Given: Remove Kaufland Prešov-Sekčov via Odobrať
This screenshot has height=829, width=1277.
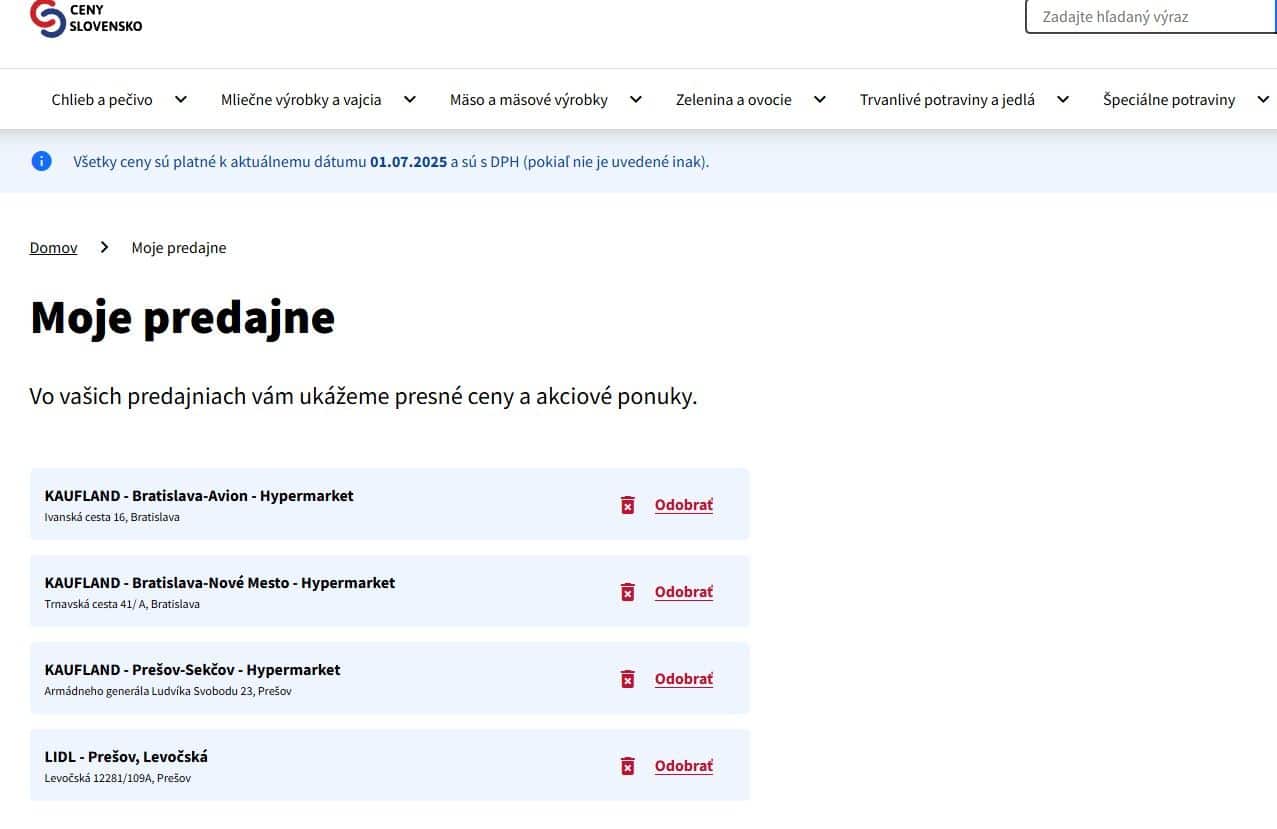Looking at the screenshot, I should (x=684, y=679).
